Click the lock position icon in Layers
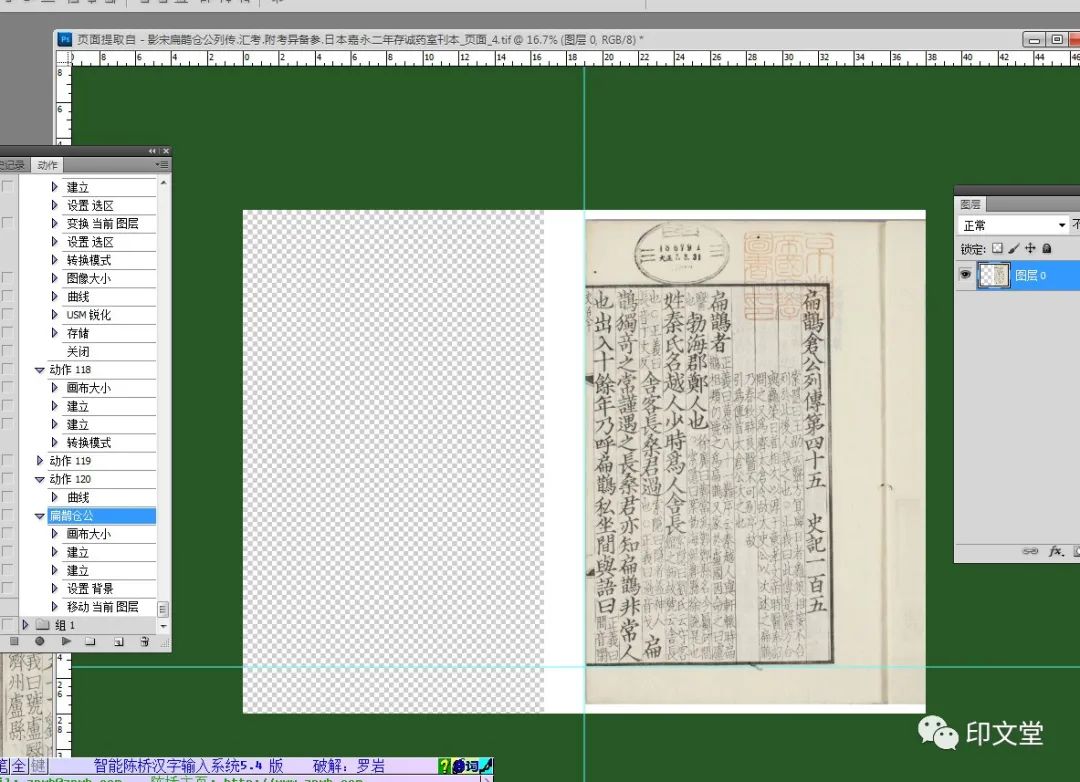The height and width of the screenshot is (782, 1080). [1030, 248]
